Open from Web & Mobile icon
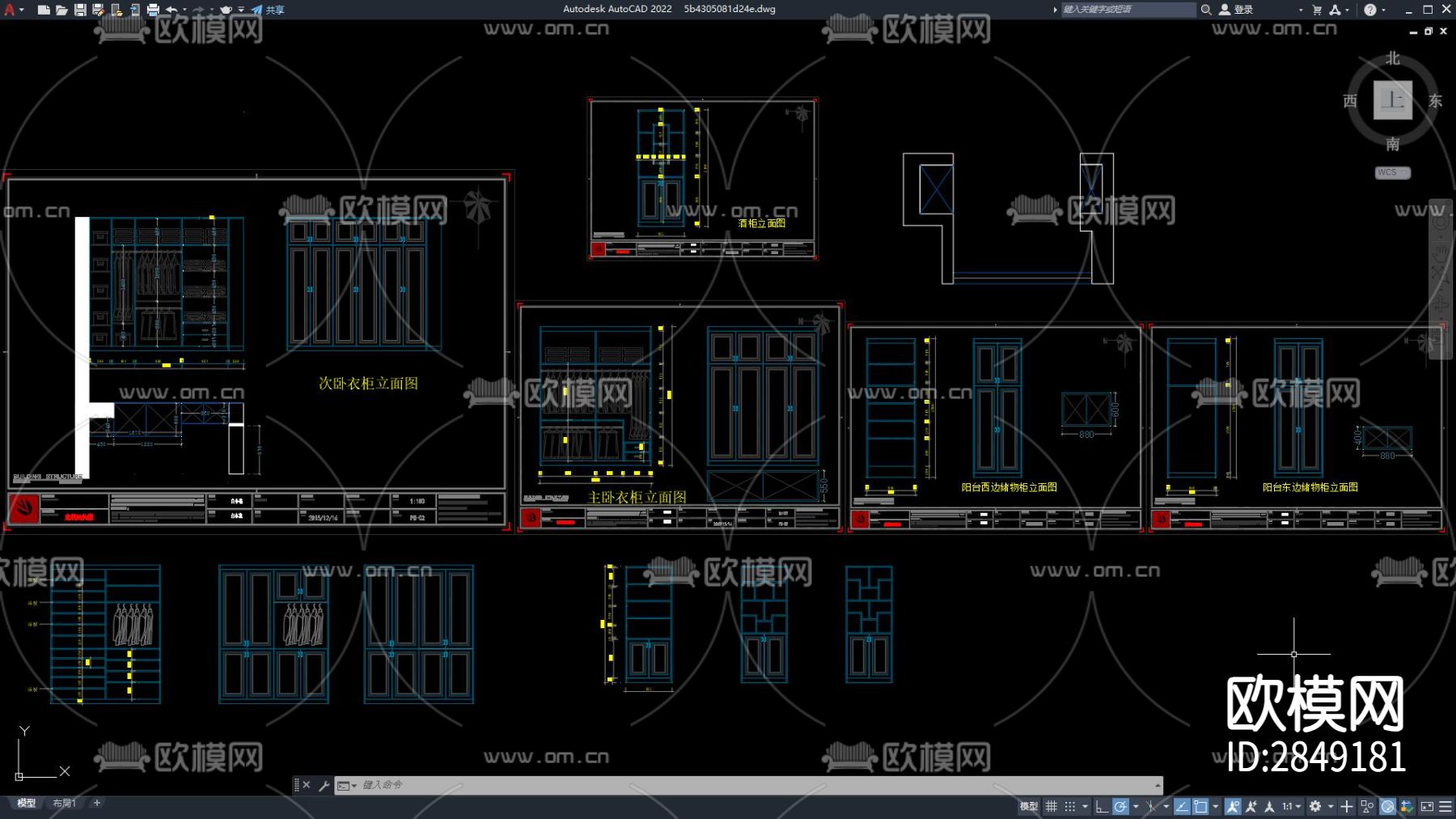Screen dimensions: 1456x819 [x=116, y=10]
